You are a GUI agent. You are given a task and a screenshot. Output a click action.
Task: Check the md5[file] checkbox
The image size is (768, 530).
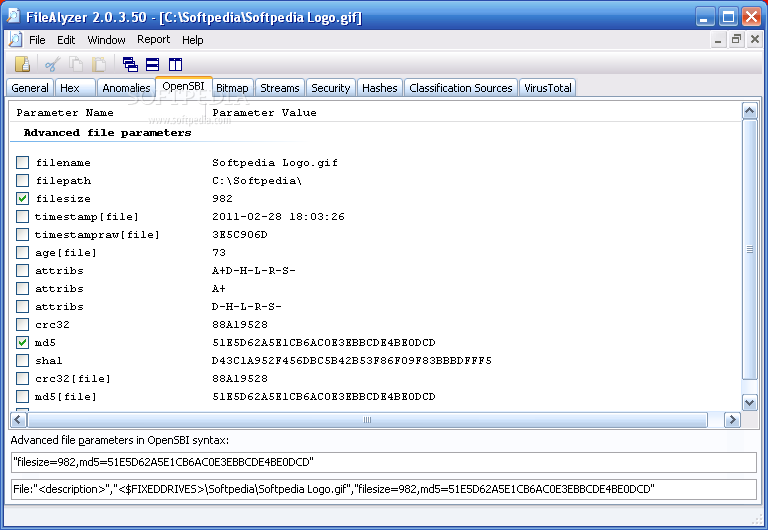pos(23,396)
